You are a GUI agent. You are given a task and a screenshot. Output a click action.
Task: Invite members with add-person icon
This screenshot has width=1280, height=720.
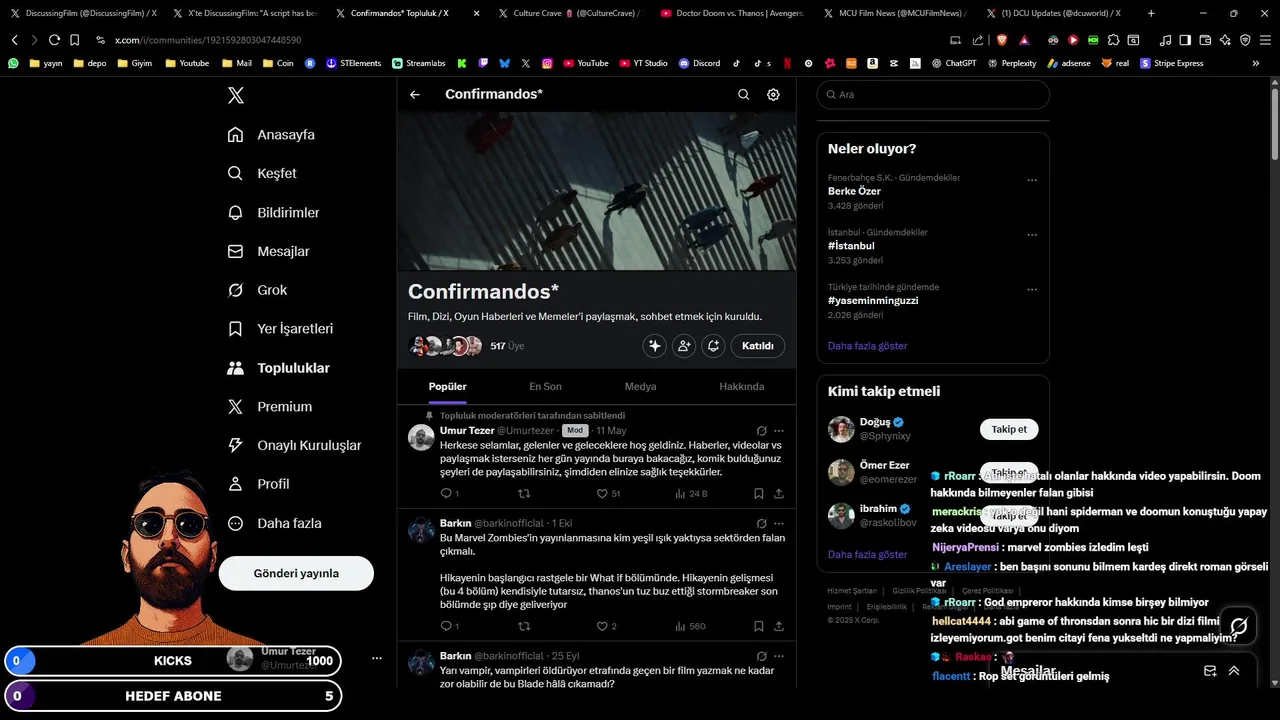pyautogui.click(x=684, y=345)
